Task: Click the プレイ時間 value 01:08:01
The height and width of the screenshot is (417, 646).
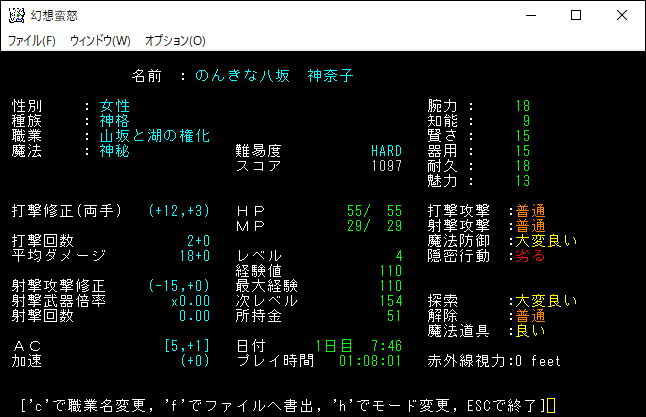Action: pyautogui.click(x=370, y=361)
